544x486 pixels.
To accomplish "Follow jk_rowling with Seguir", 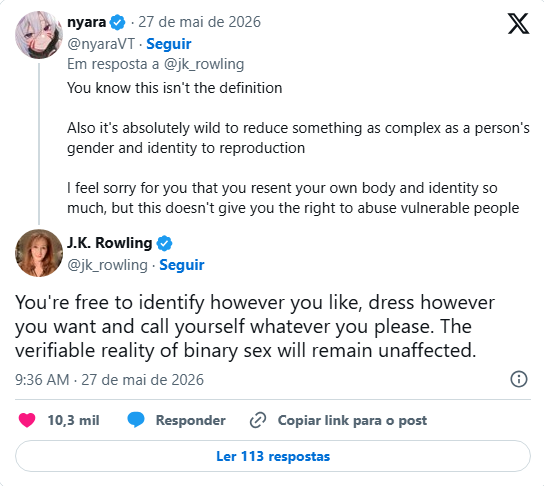I will (181, 265).
